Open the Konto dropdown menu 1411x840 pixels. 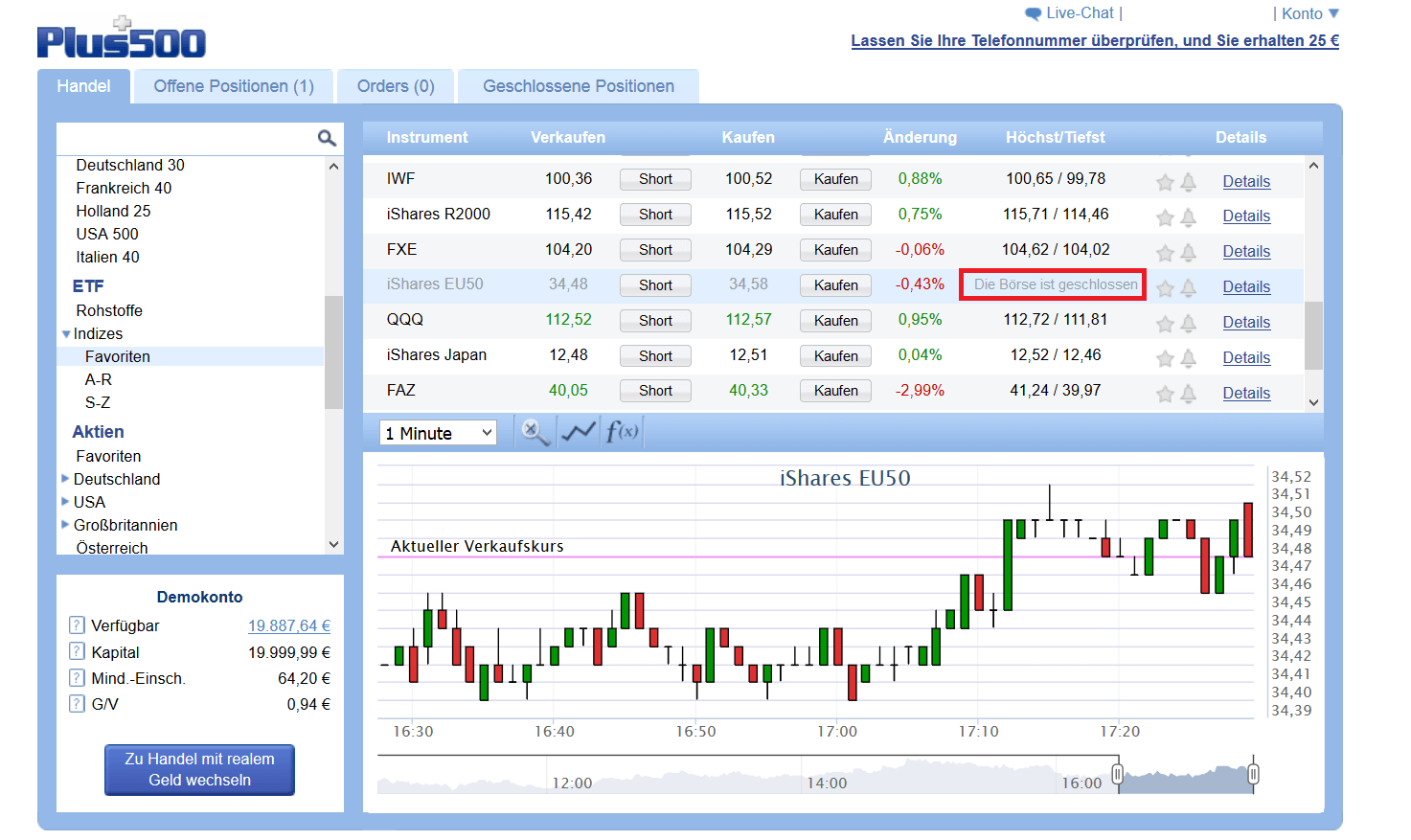coord(1309,13)
